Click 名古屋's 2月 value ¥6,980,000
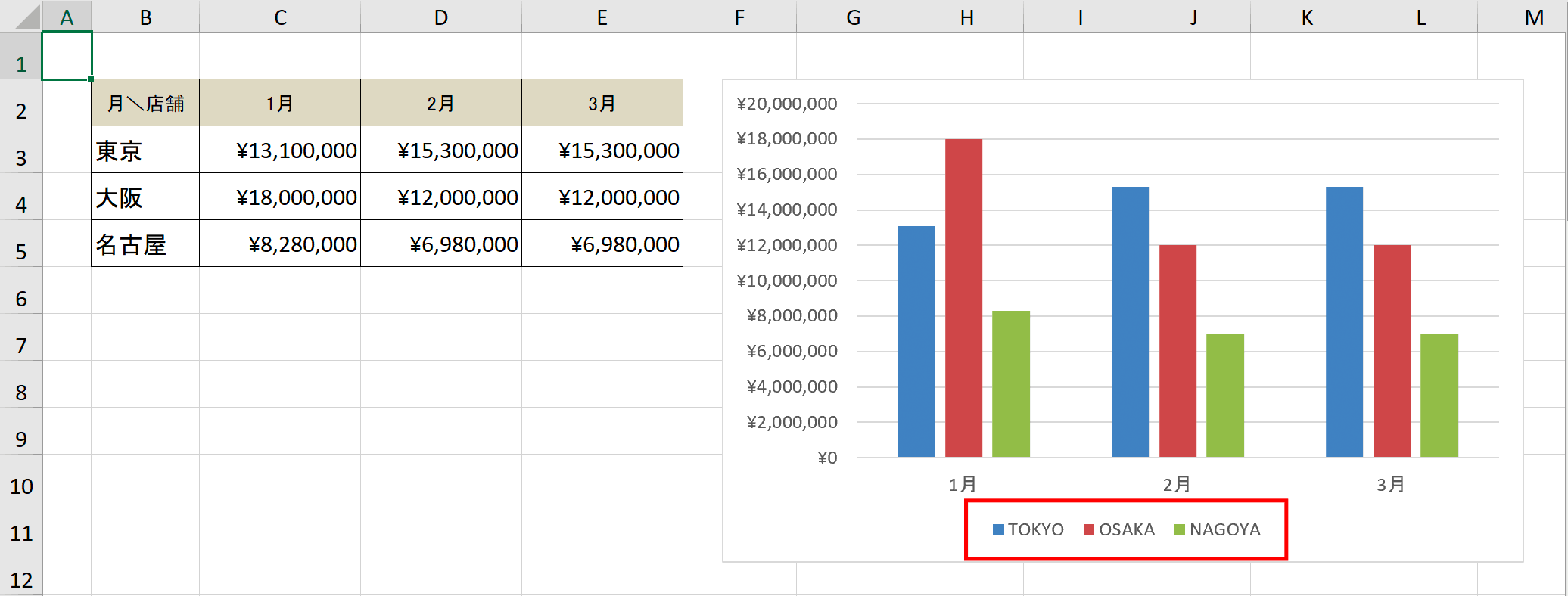1568x596 pixels. click(441, 244)
